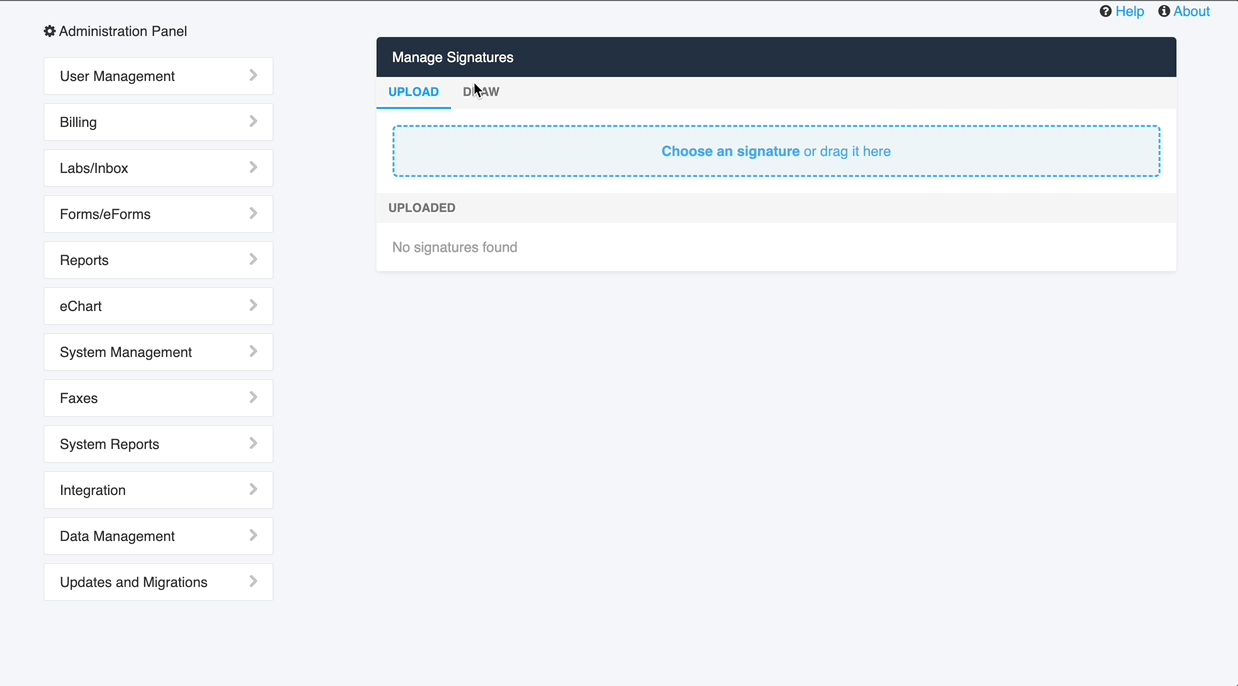Screen dimensions: 1238x686
Task: Select Integration menu label
Action: (93, 490)
